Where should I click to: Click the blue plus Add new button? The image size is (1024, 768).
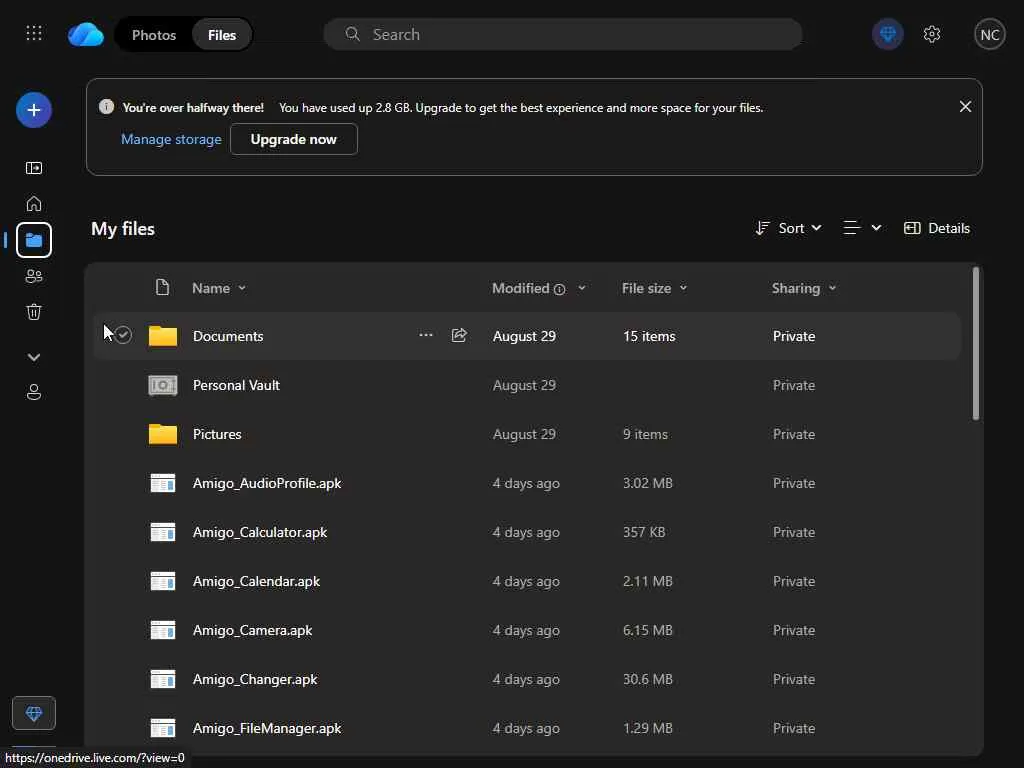34,110
